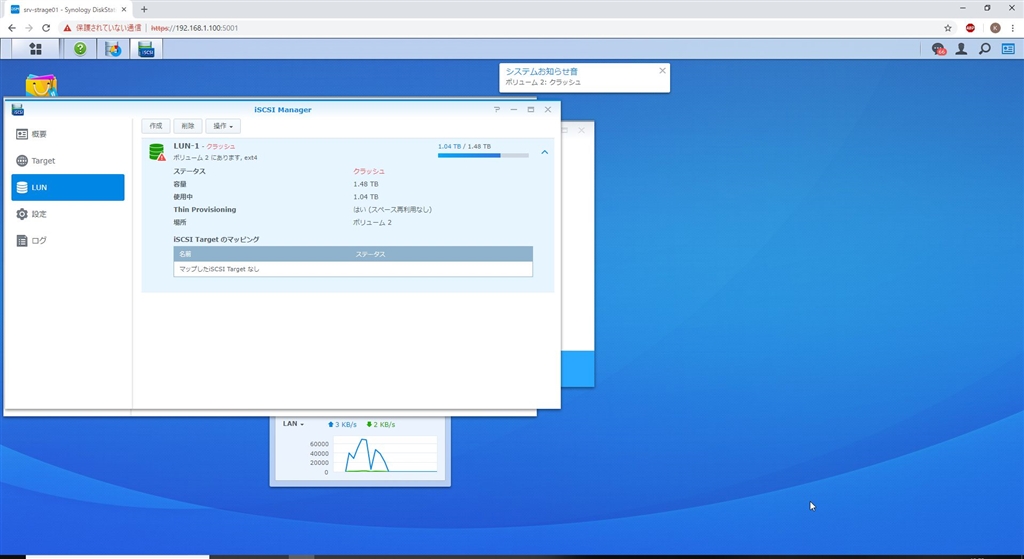Screen dimensions: 1024x559
Task: Open Package Center desktop shortcut
Action: (41, 86)
